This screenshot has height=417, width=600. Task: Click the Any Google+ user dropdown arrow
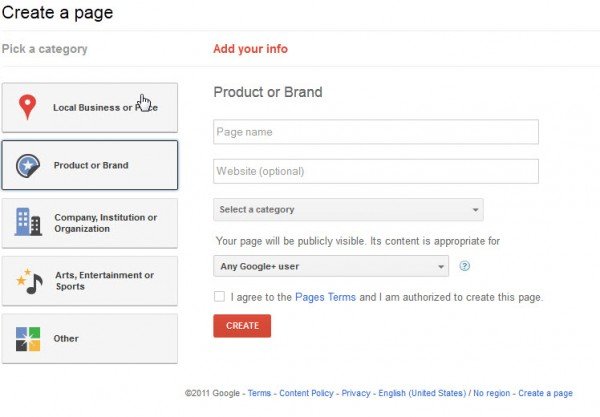pyautogui.click(x=441, y=267)
